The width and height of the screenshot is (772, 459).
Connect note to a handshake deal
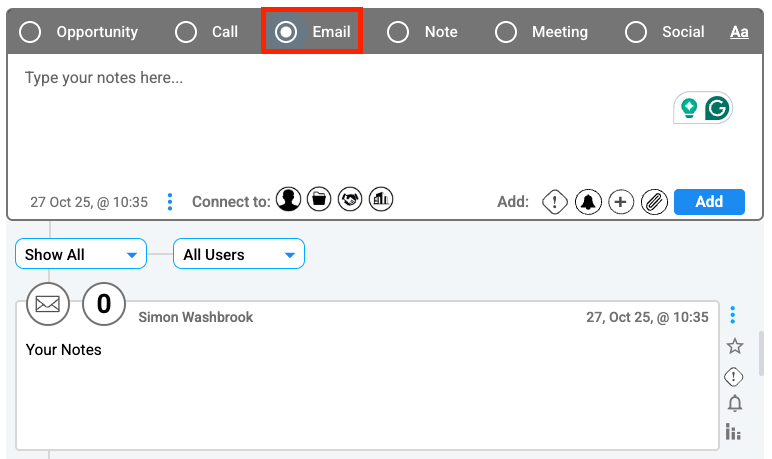[x=350, y=200]
